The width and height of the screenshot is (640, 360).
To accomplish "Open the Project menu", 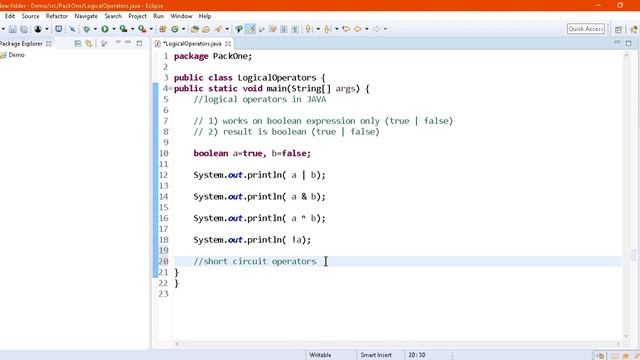I will 137,16.
